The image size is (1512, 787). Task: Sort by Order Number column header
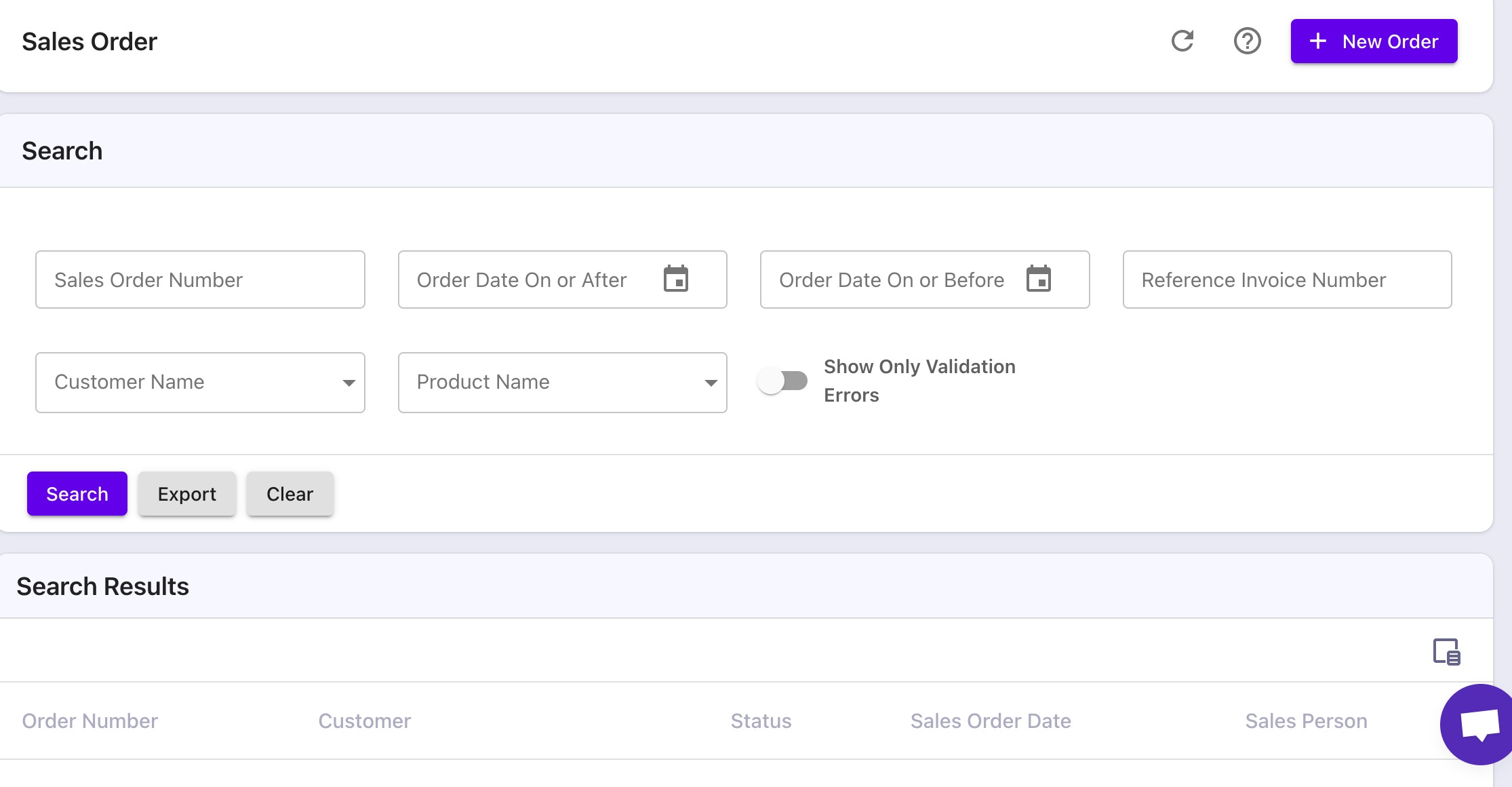pyautogui.click(x=89, y=721)
